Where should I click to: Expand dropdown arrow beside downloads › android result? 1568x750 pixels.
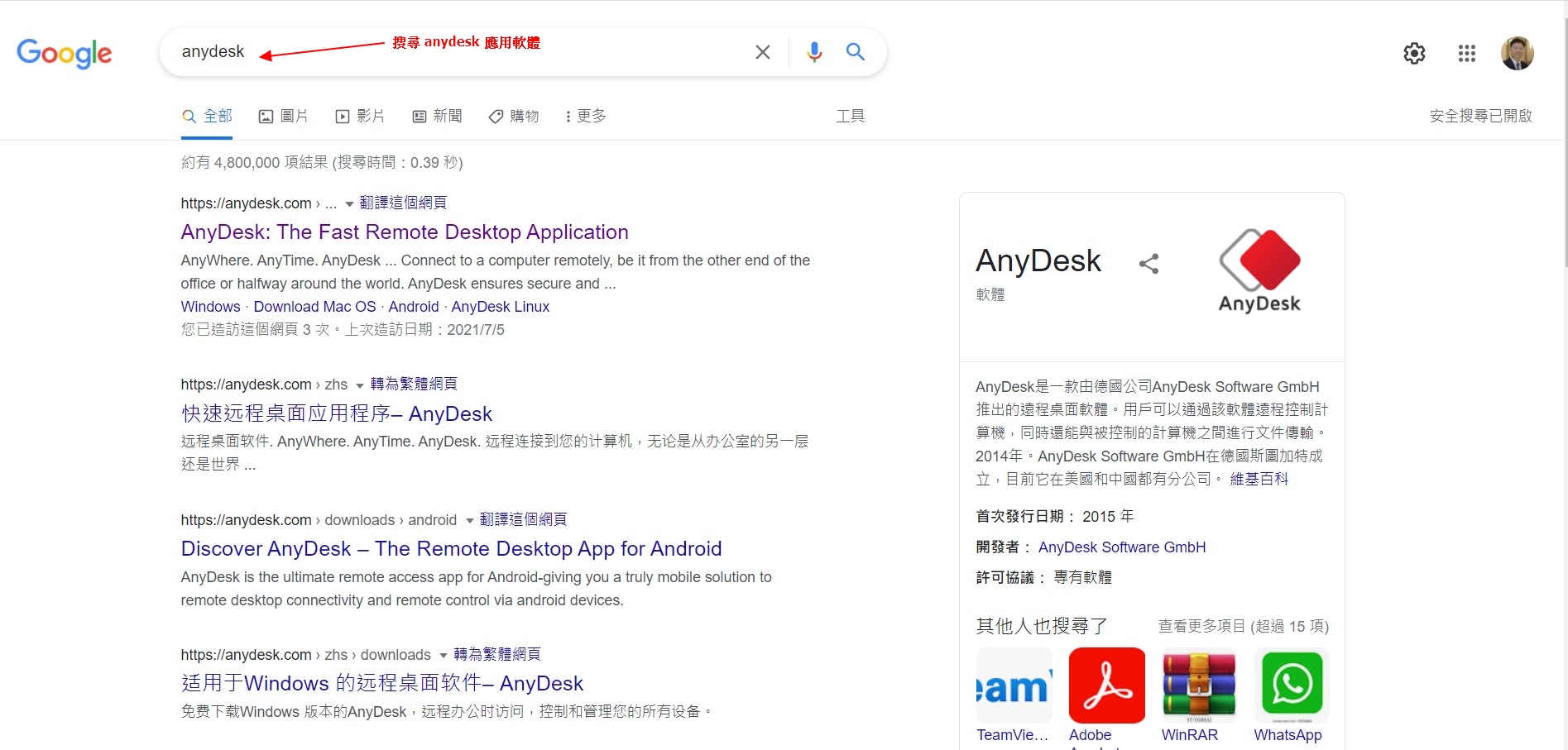470,521
